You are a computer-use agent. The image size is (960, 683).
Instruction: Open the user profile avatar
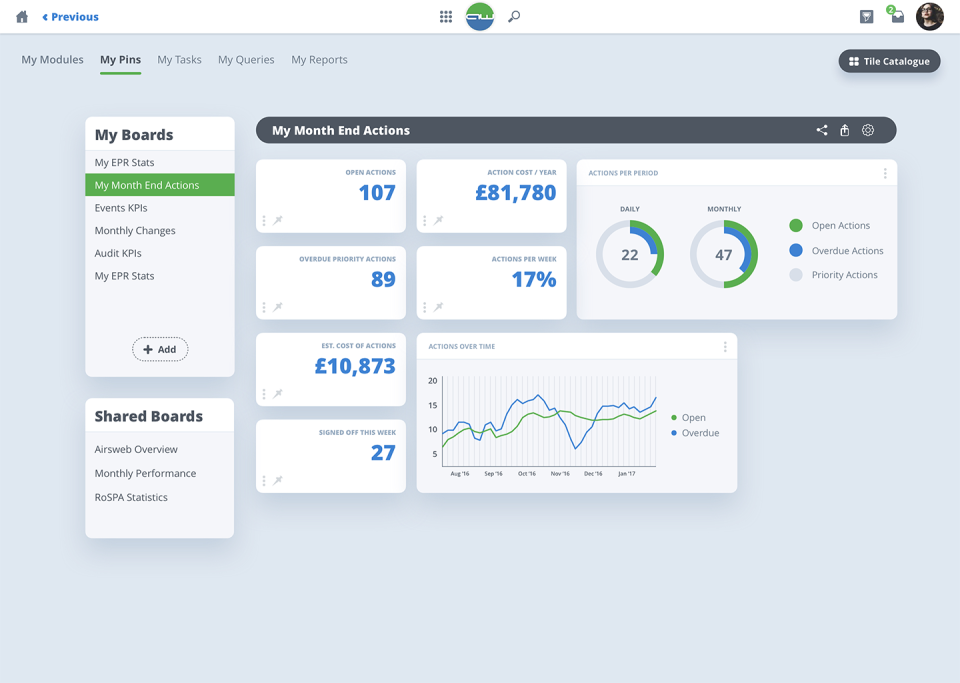click(x=929, y=17)
